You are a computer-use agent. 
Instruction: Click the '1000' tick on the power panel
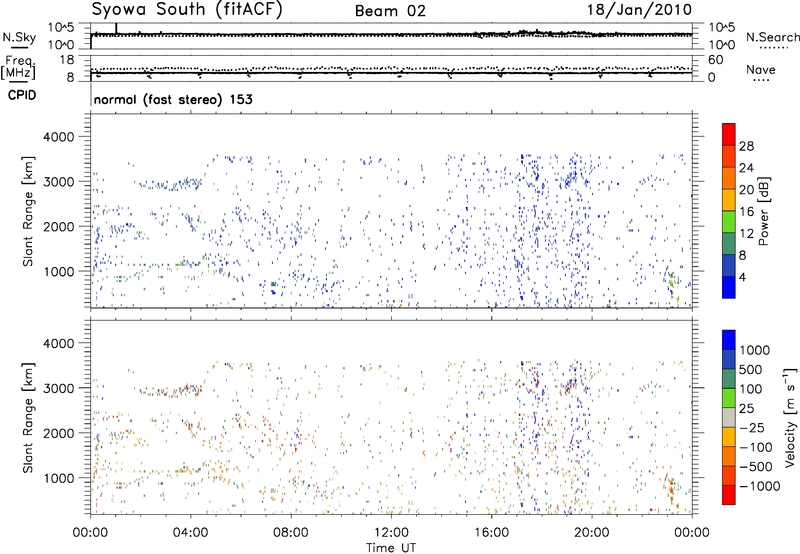[59, 271]
